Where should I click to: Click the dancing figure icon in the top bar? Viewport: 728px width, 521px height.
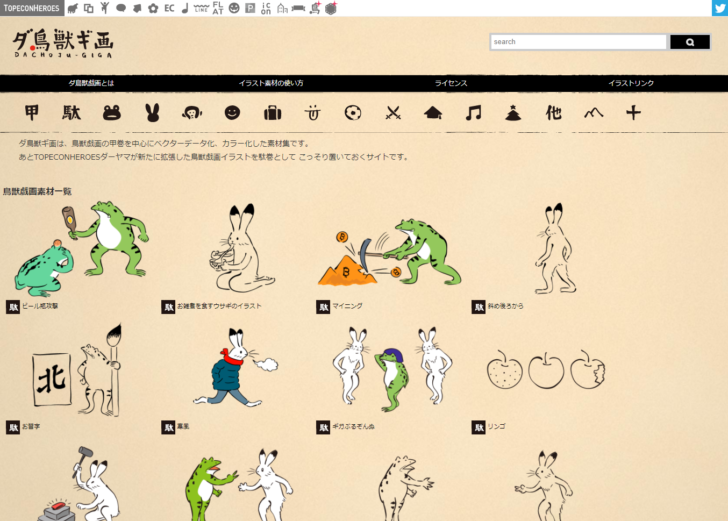(x=104, y=8)
